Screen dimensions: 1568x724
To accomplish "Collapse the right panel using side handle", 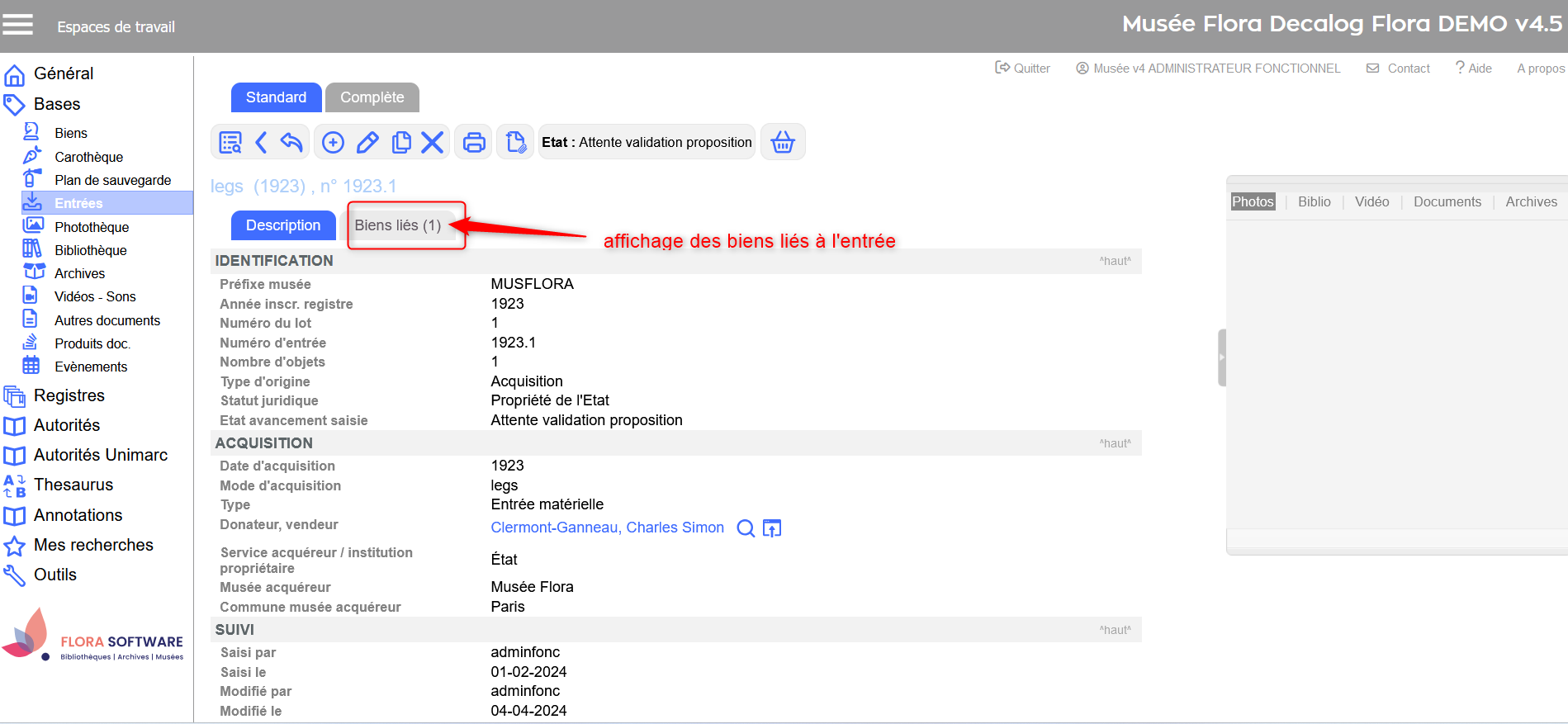I will [1222, 357].
